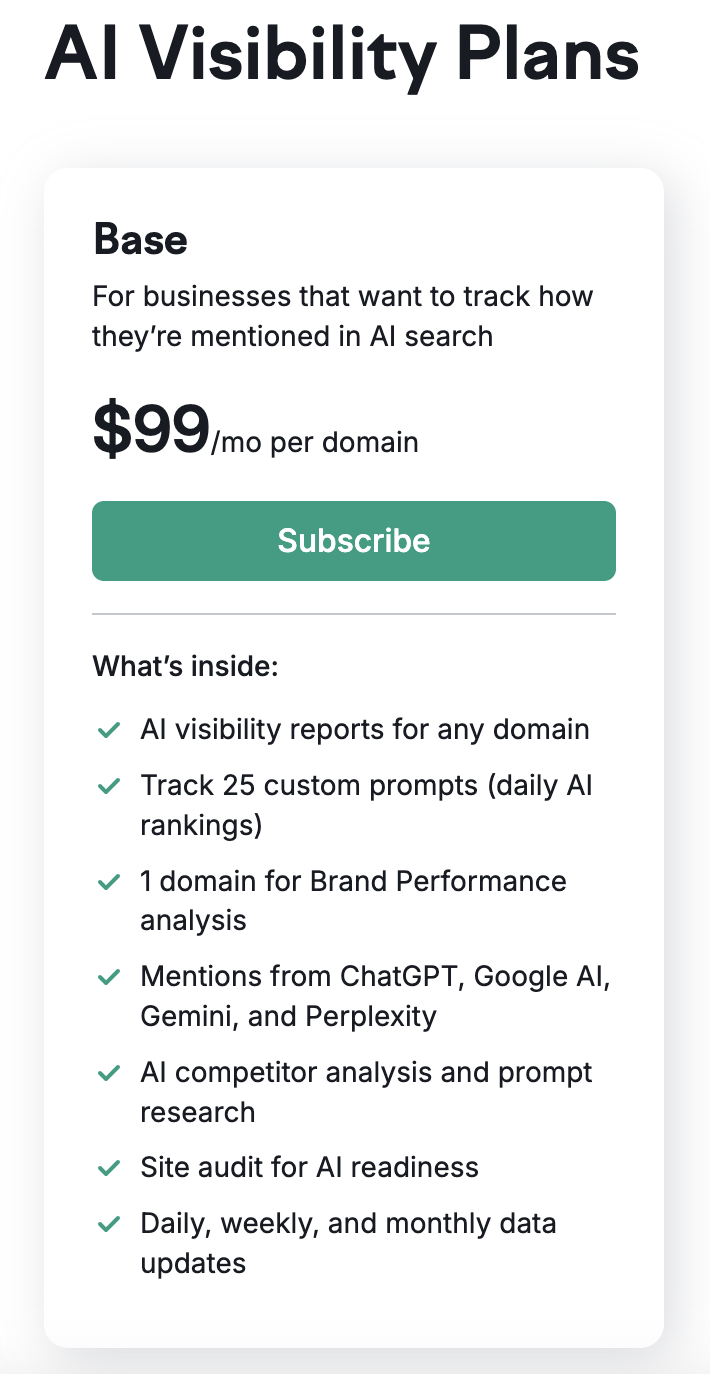Image resolution: width=710 pixels, height=1374 pixels.
Task: Click checkmark beside Daily, weekly, monthly updates
Action: coord(108,1225)
